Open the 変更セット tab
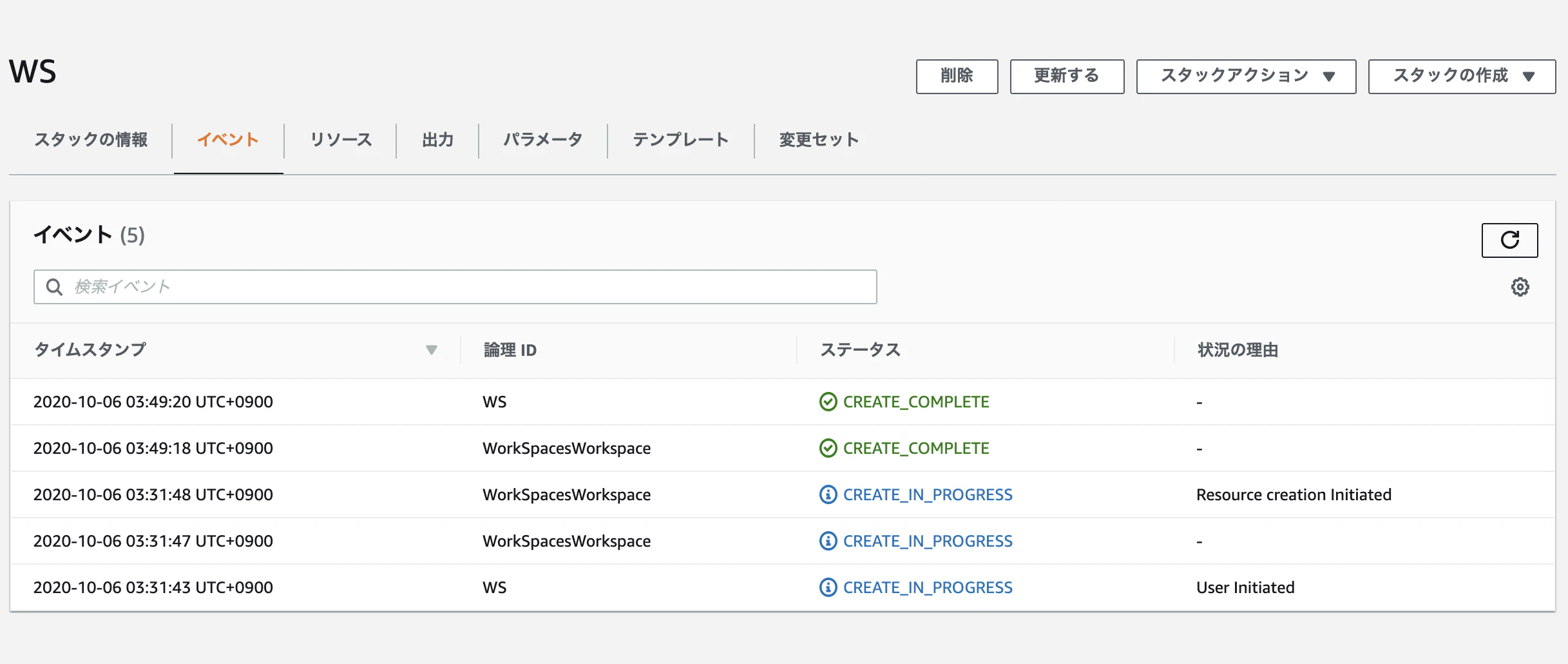Viewport: 1568px width, 664px height. click(x=819, y=140)
